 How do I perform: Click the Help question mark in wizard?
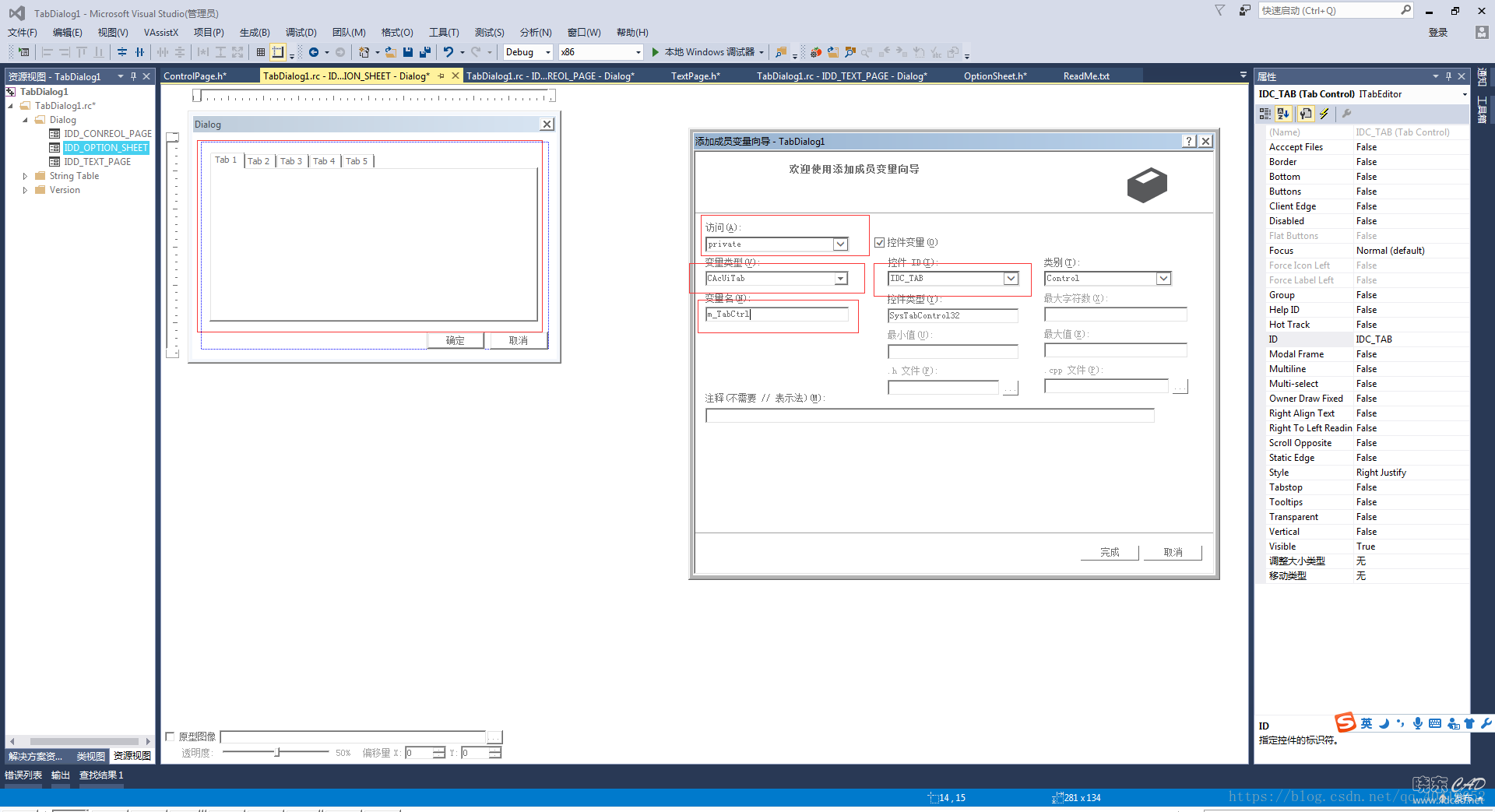pyautogui.click(x=1189, y=141)
